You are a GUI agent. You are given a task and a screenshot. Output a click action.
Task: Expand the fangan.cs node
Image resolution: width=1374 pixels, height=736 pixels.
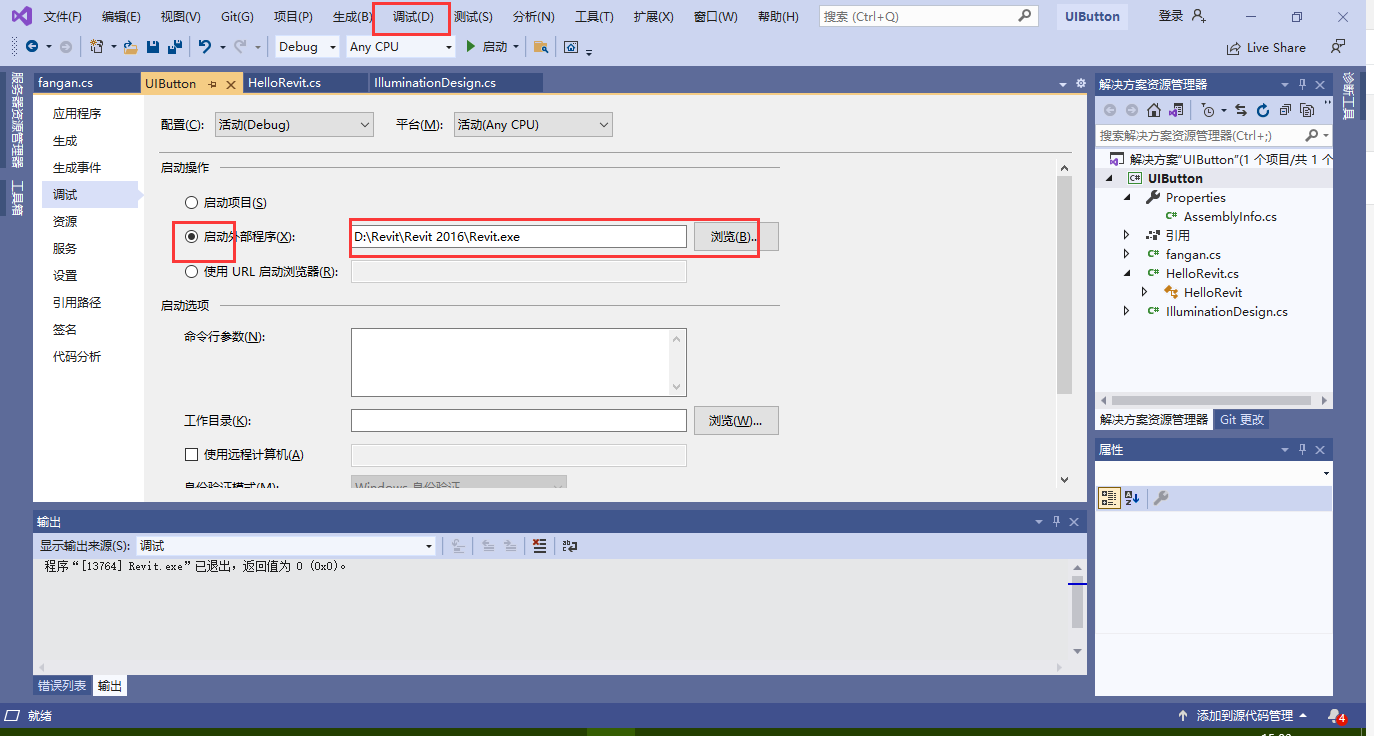point(1127,255)
